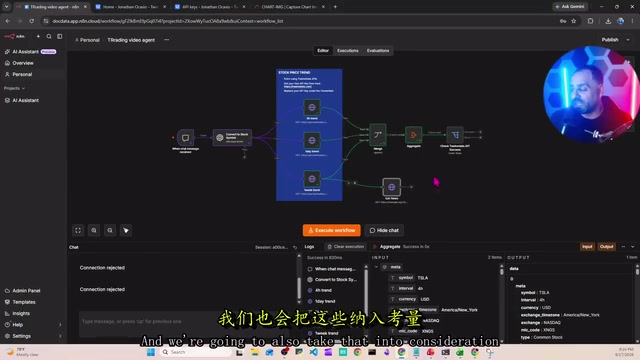The width and height of the screenshot is (640, 360).
Task: Click the Windows taskbar search box
Action: [196, 352]
